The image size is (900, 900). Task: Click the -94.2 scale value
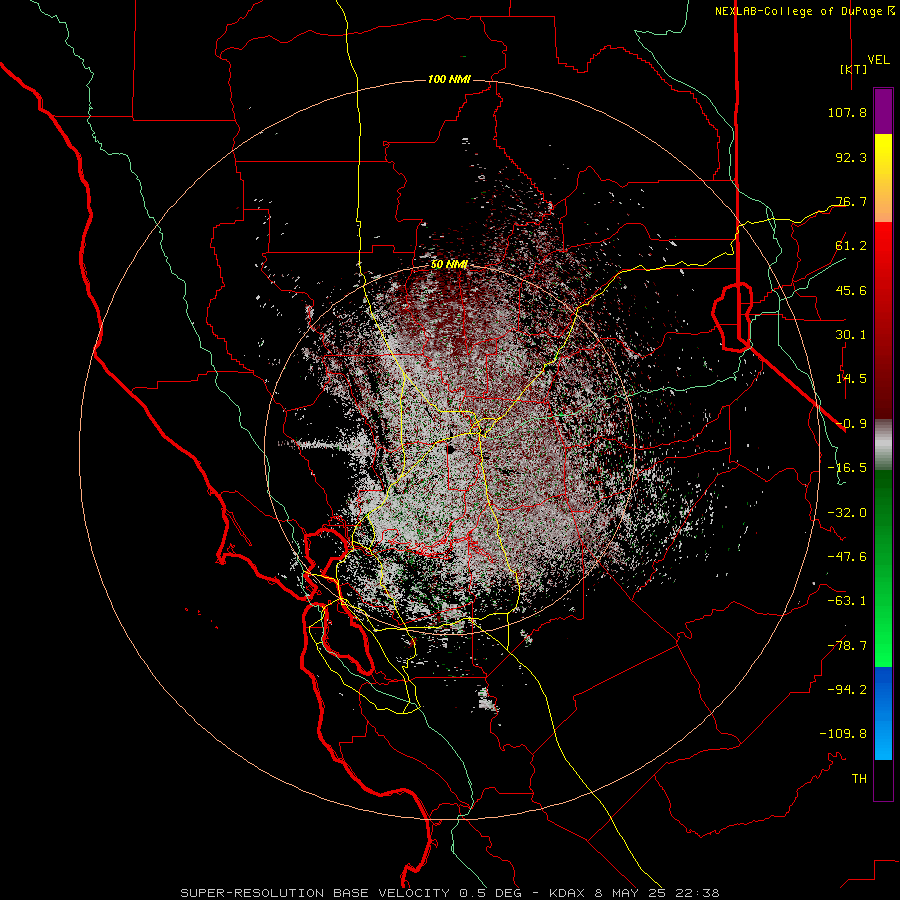pyautogui.click(x=847, y=690)
